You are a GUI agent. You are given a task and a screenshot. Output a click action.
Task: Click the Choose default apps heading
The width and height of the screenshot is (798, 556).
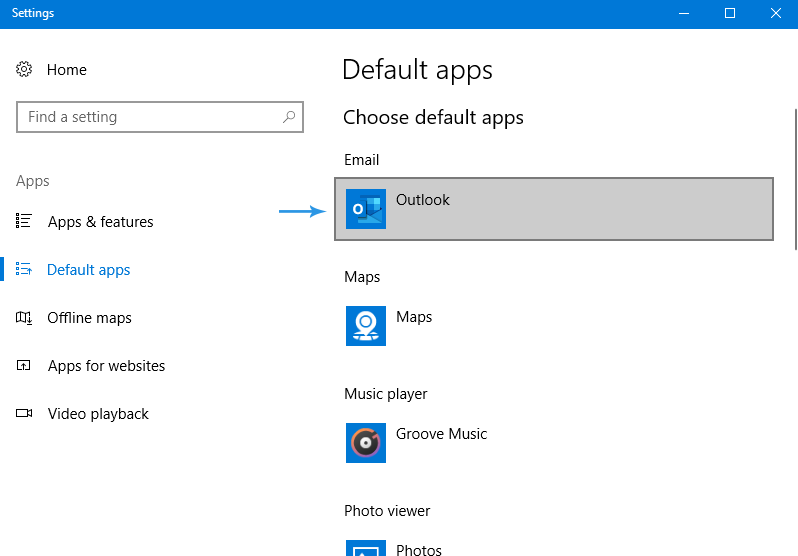pos(433,118)
